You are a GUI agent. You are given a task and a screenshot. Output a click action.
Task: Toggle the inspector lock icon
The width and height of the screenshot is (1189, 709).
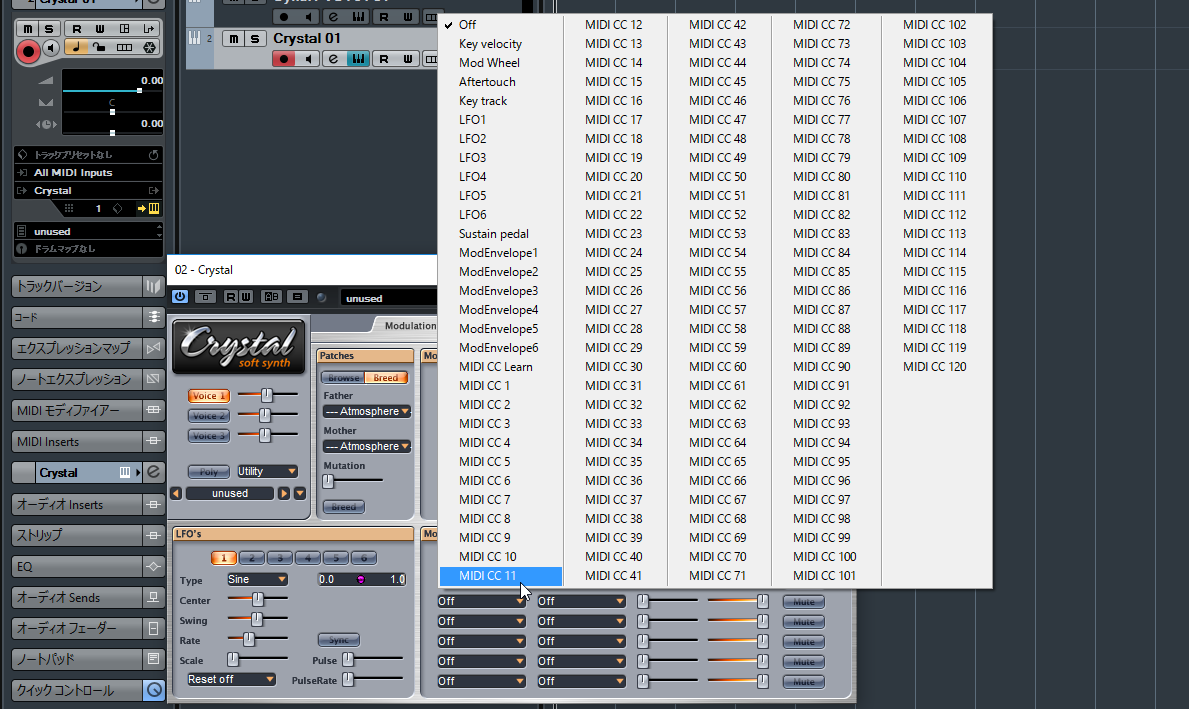coord(99,48)
